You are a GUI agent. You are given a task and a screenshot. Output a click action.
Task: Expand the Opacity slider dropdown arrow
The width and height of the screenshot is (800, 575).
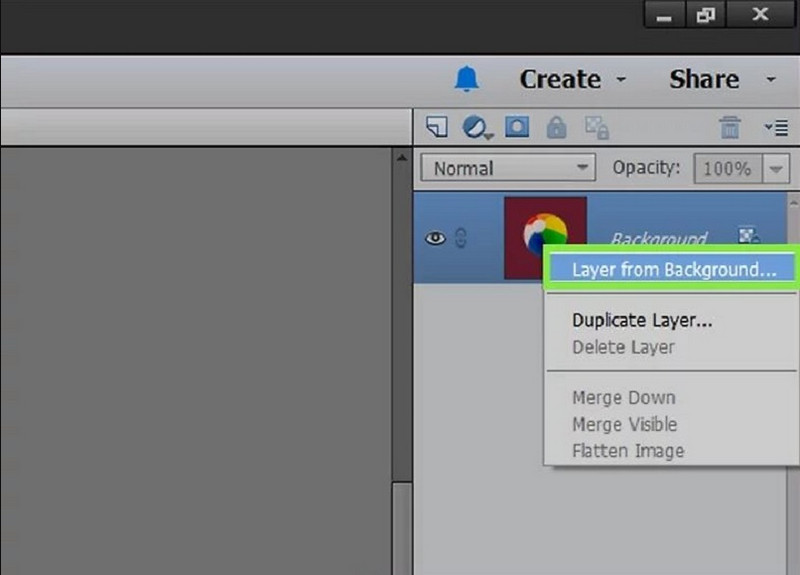776,169
